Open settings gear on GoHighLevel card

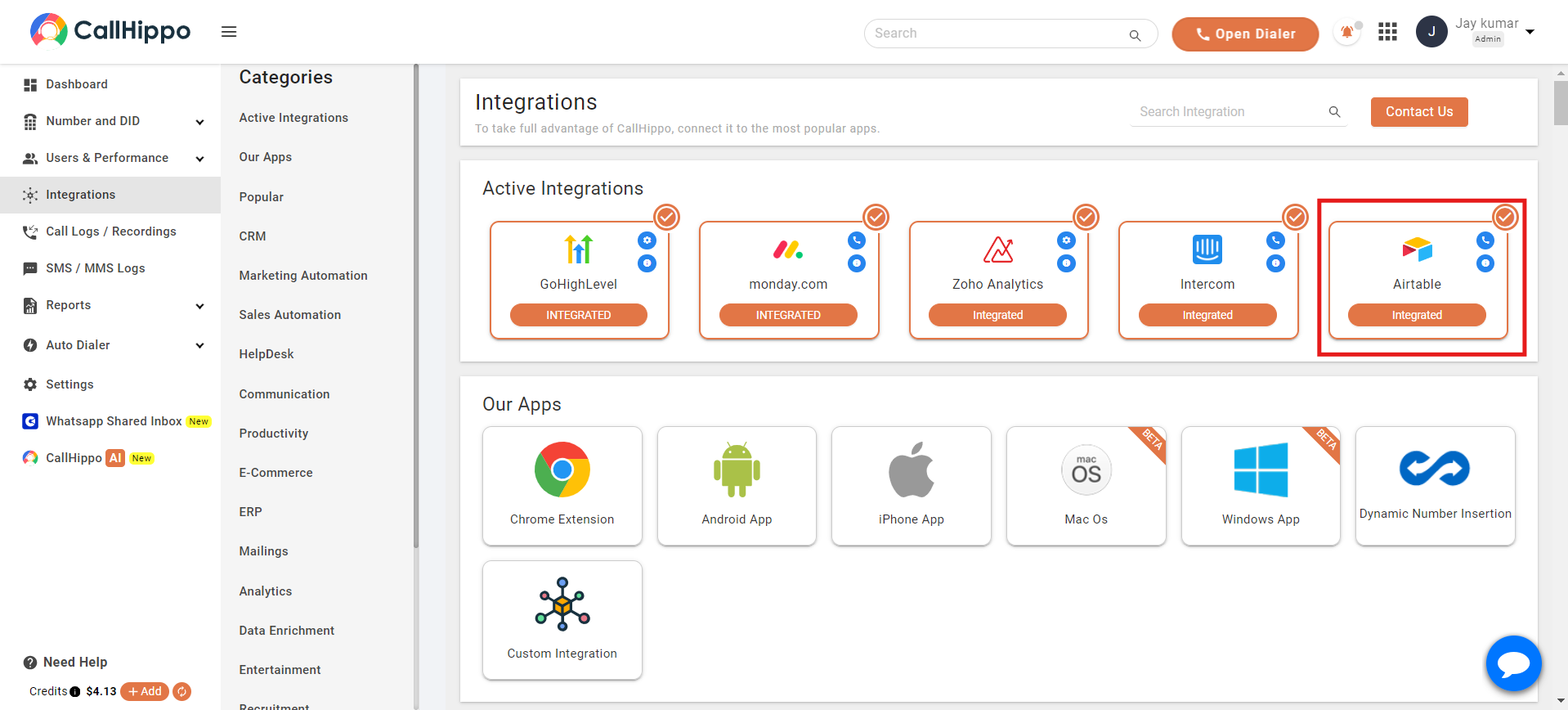pyautogui.click(x=647, y=240)
